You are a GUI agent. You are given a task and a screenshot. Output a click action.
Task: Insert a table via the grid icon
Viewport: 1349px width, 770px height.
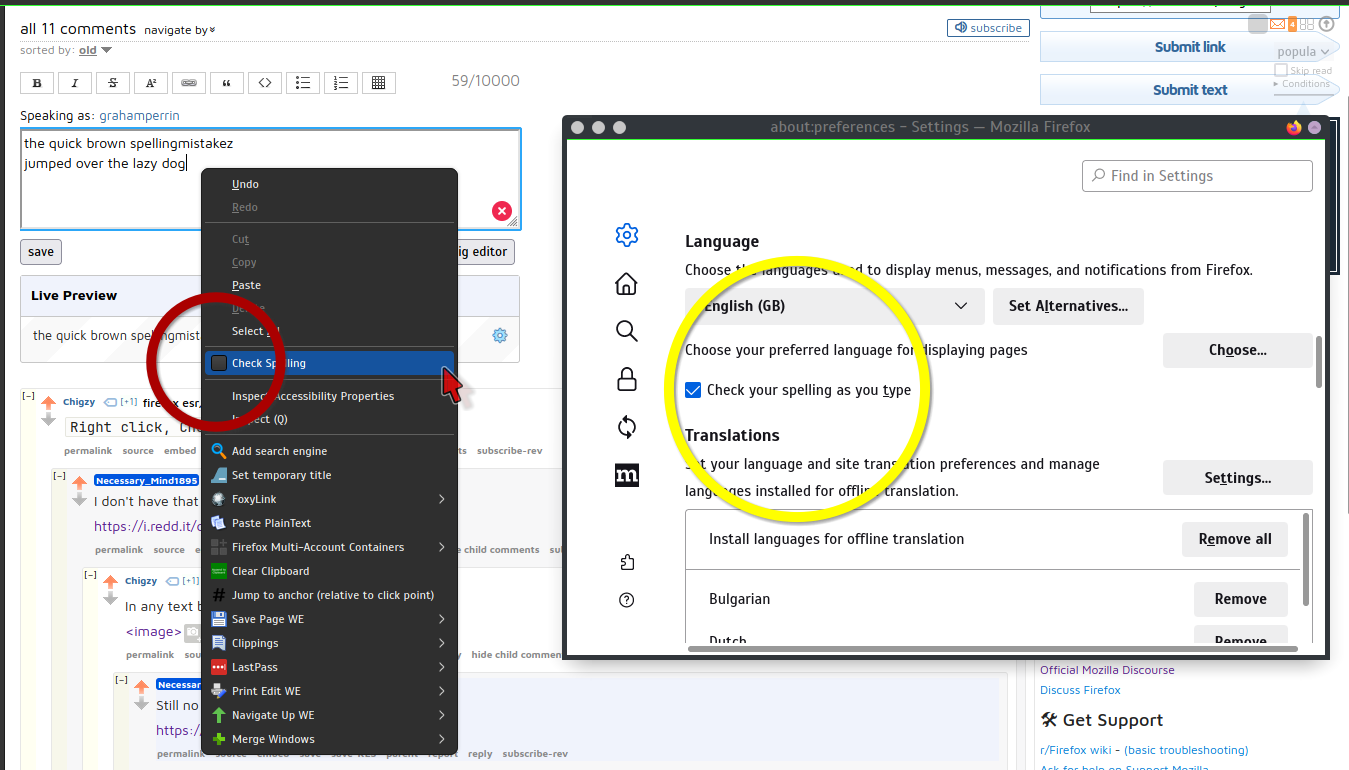click(378, 83)
